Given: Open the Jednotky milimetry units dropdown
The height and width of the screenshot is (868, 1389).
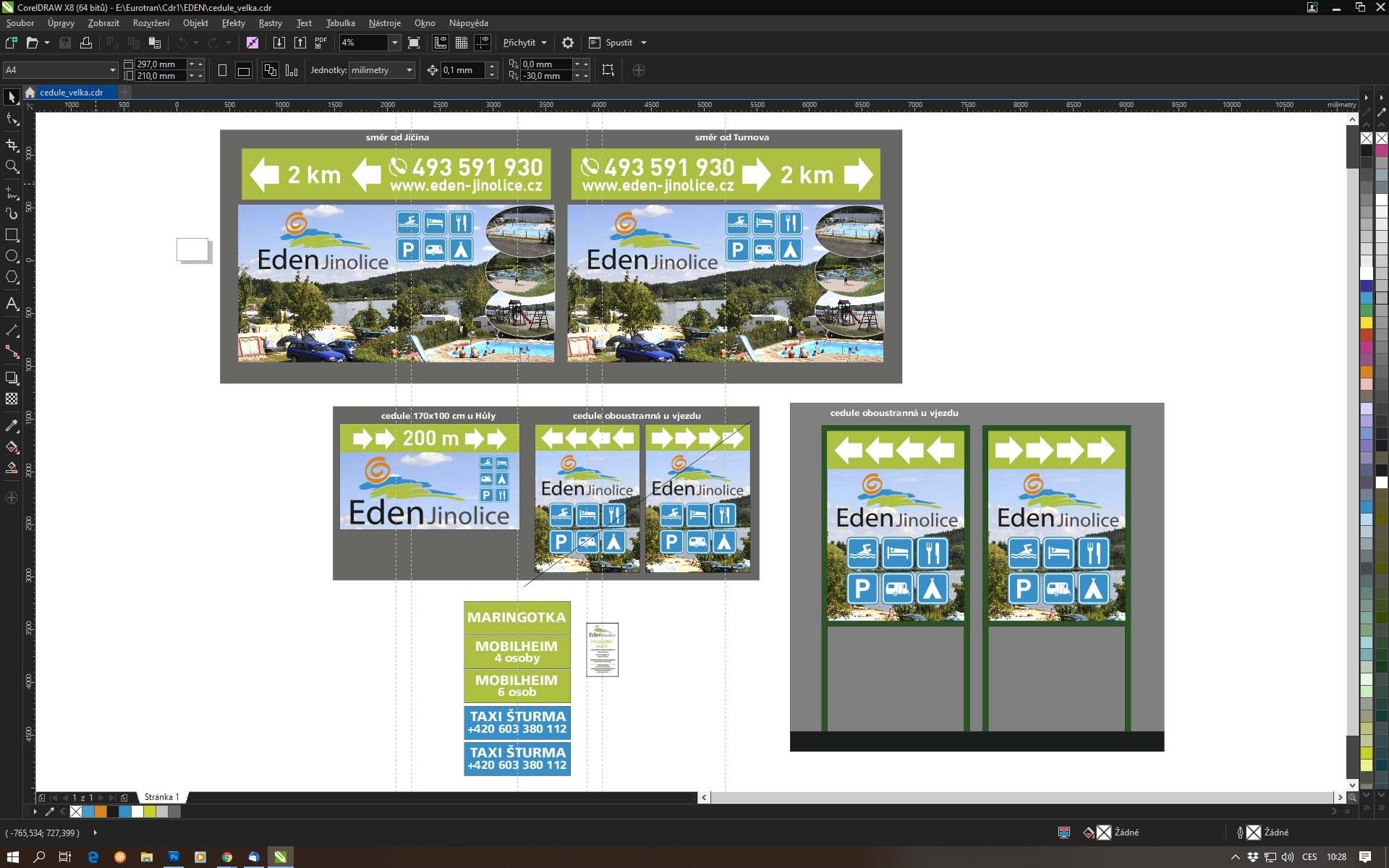Looking at the screenshot, I should click(x=409, y=70).
